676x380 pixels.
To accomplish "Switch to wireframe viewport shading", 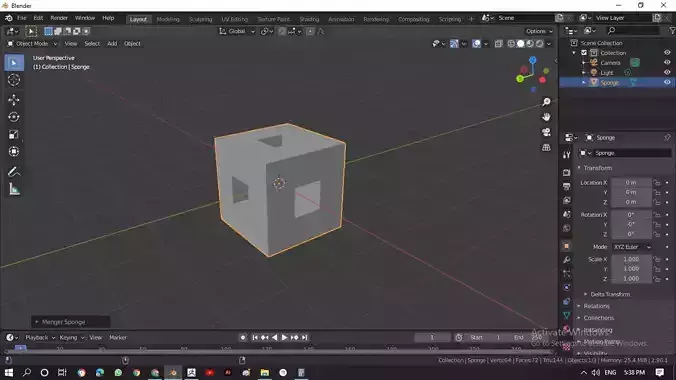I will click(x=511, y=44).
